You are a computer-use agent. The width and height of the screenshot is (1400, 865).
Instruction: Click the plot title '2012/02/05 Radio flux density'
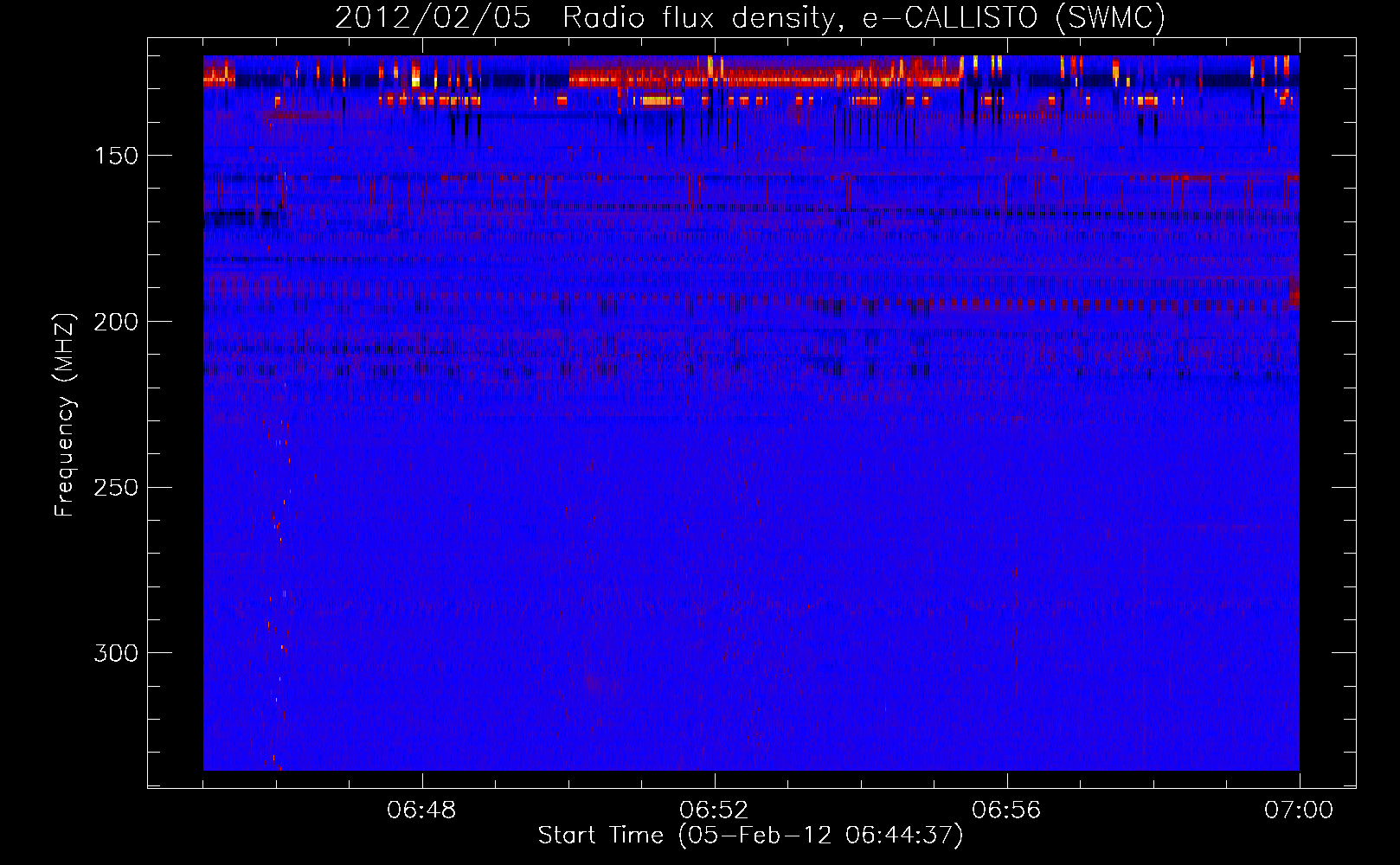pyautogui.click(x=750, y=18)
